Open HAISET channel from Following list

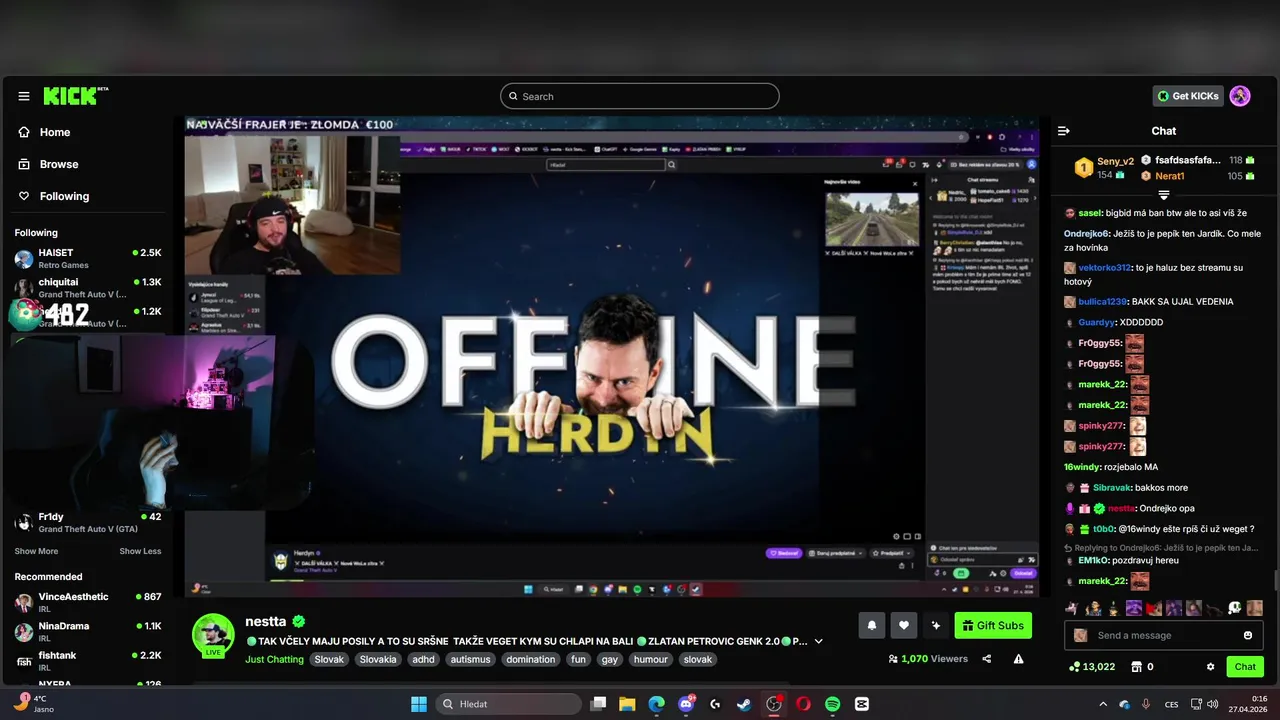[88, 258]
